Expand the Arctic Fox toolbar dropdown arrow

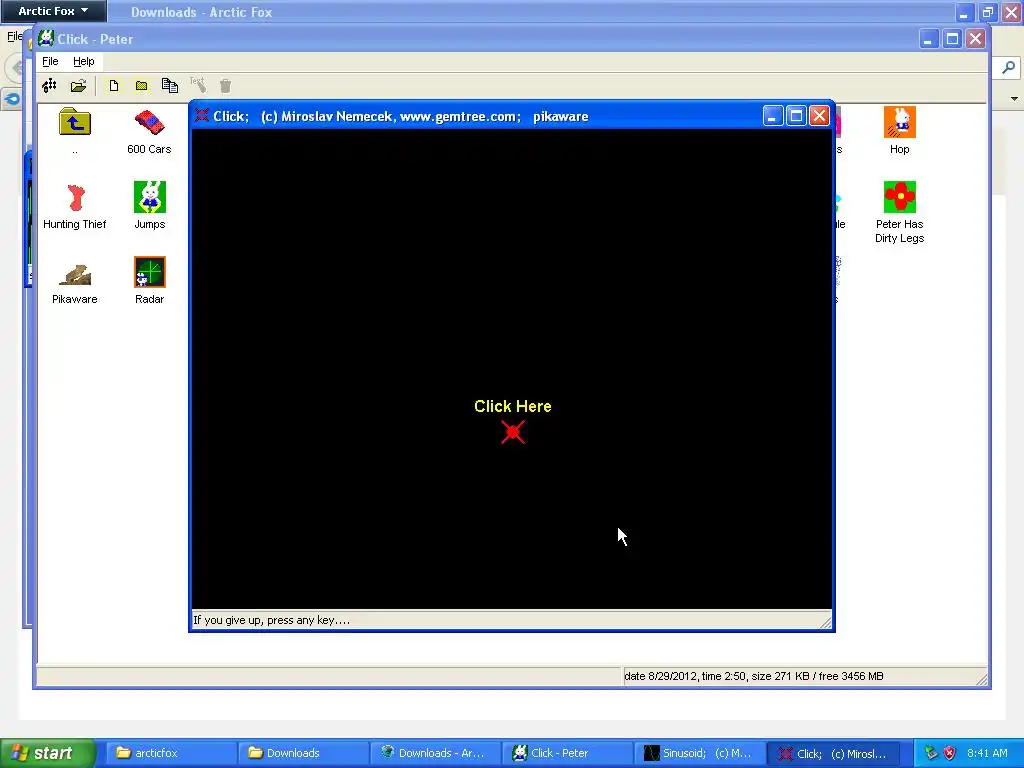pos(1014,99)
